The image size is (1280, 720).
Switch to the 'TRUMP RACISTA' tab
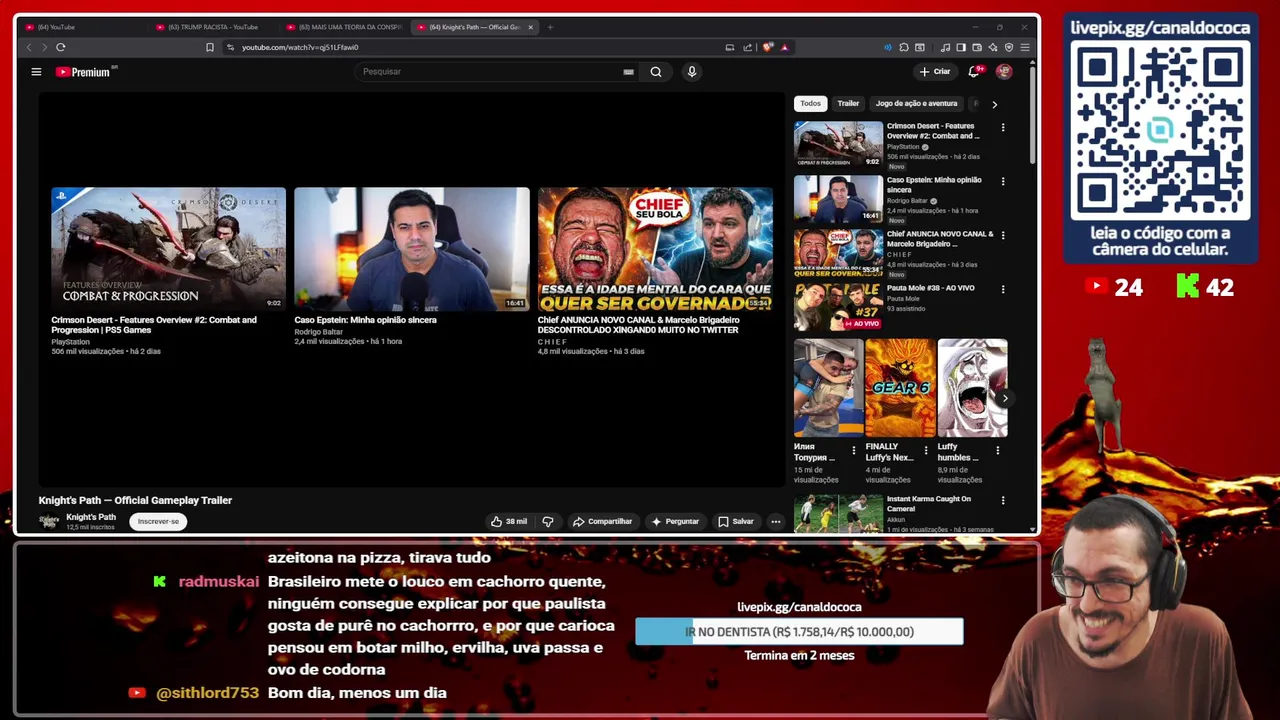tap(212, 27)
